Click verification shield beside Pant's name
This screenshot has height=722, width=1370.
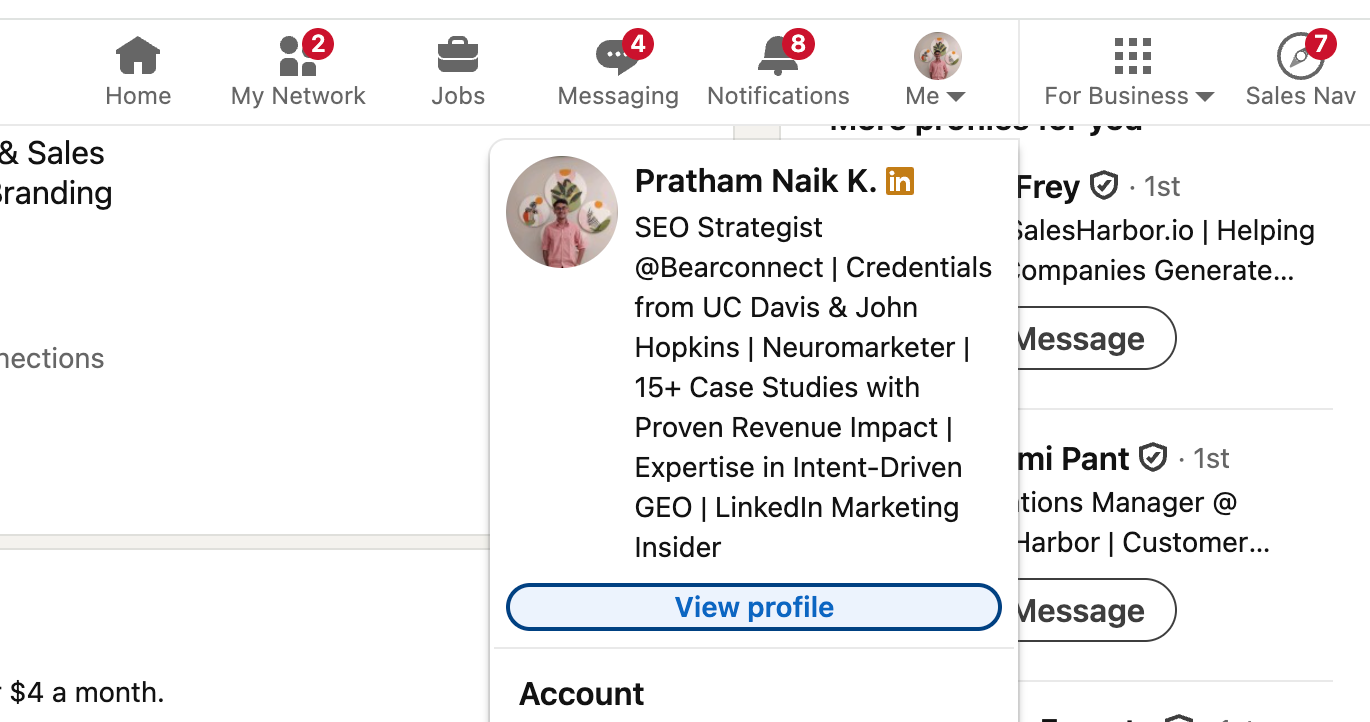click(1153, 458)
